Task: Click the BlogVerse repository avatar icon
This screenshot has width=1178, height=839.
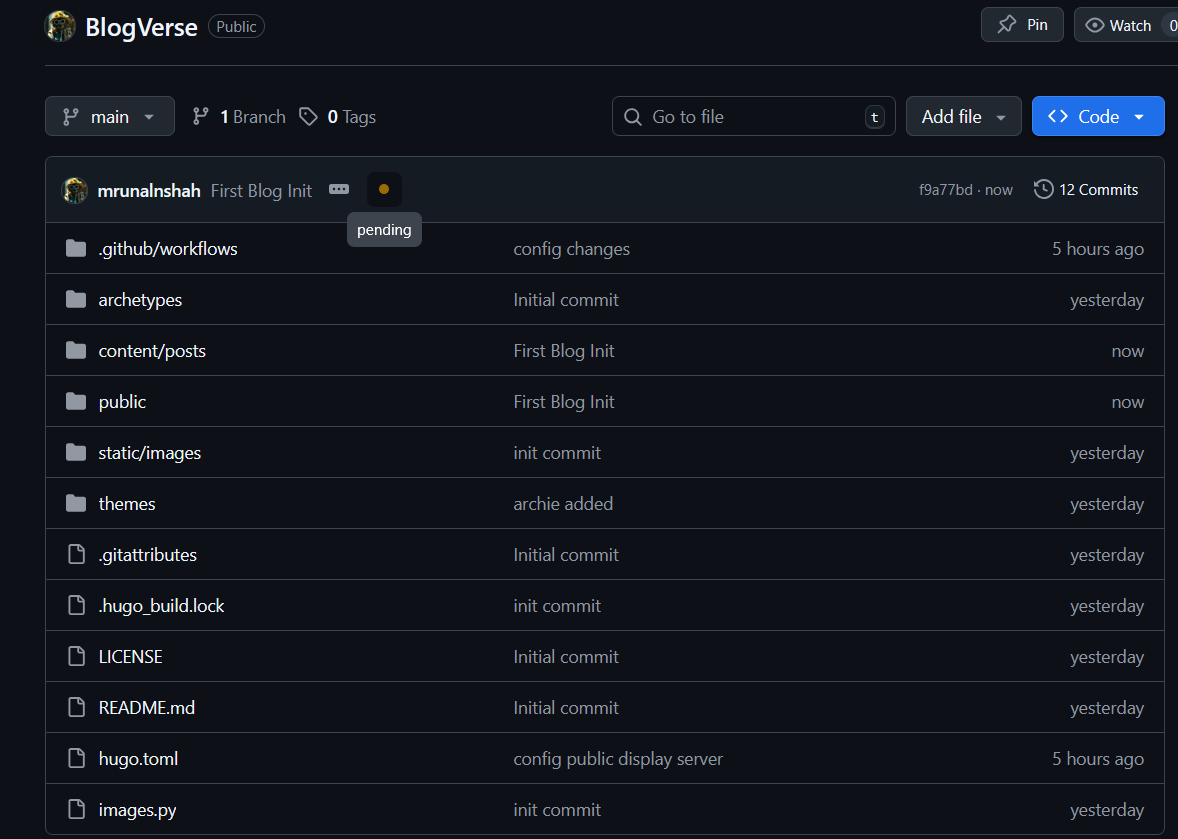Action: pos(61,26)
